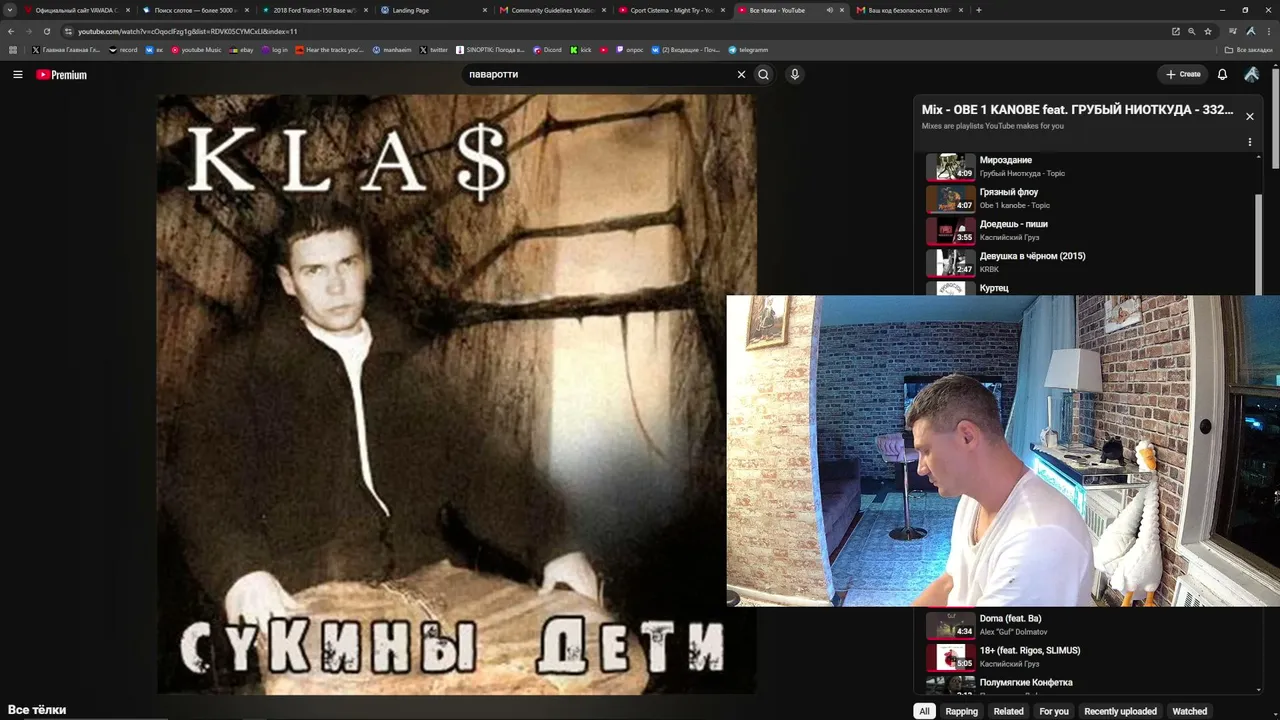The image size is (1280, 720).
Task: Open the 'log in' bookmark
Action: click(x=275, y=49)
